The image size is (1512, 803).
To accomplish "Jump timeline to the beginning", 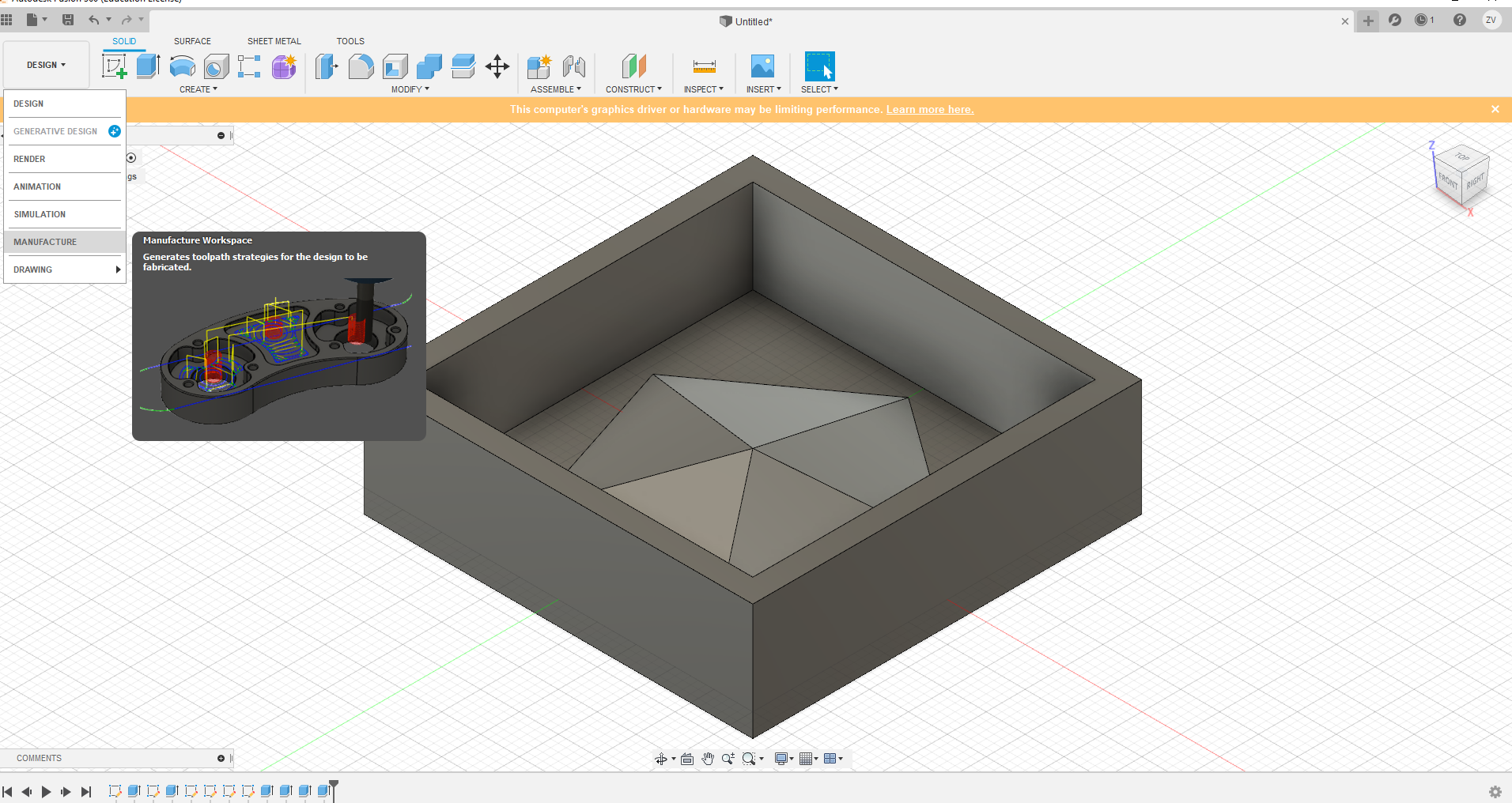I will click(x=7, y=791).
